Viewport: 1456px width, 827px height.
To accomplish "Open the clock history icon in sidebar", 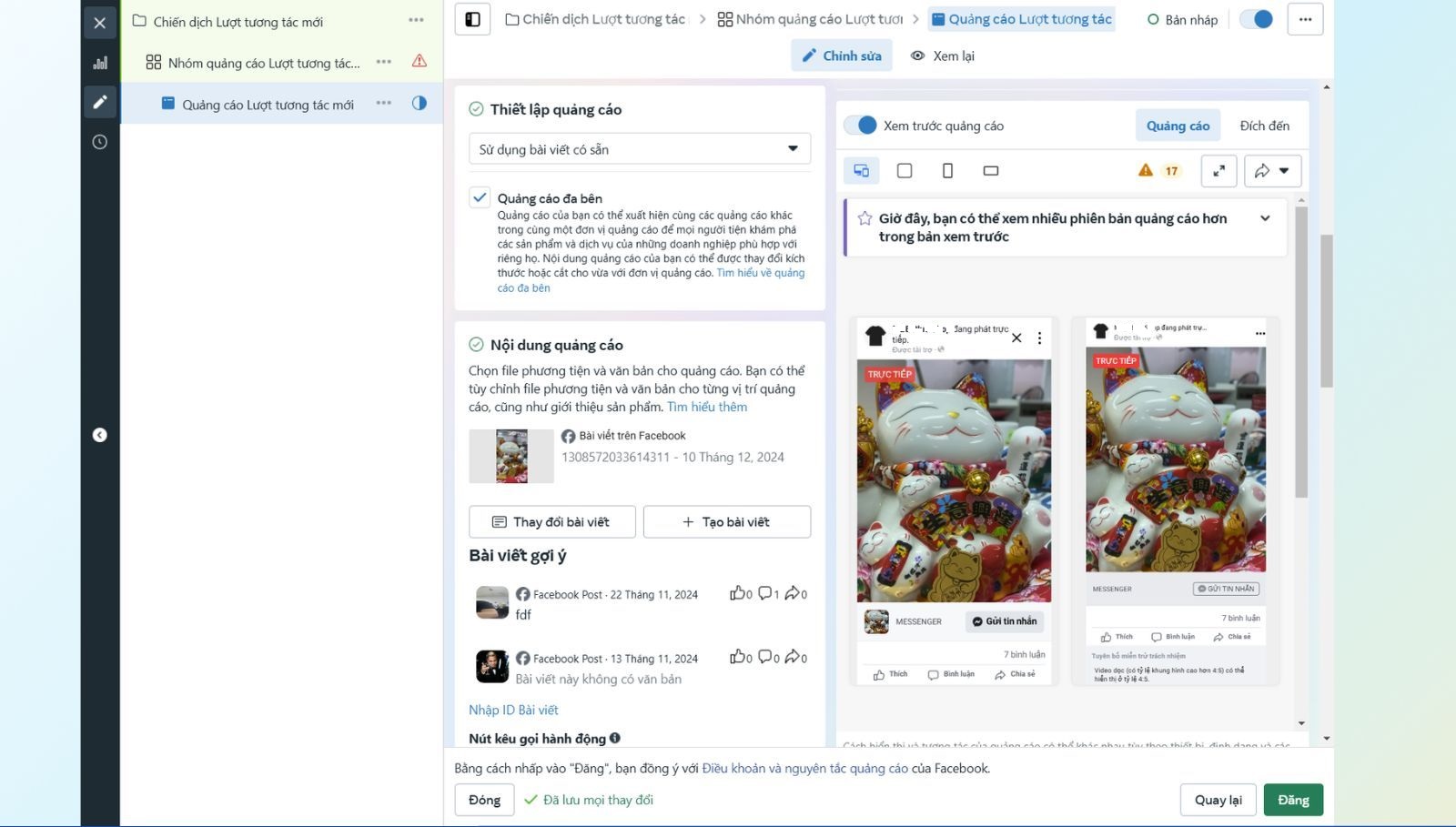I will click(100, 142).
